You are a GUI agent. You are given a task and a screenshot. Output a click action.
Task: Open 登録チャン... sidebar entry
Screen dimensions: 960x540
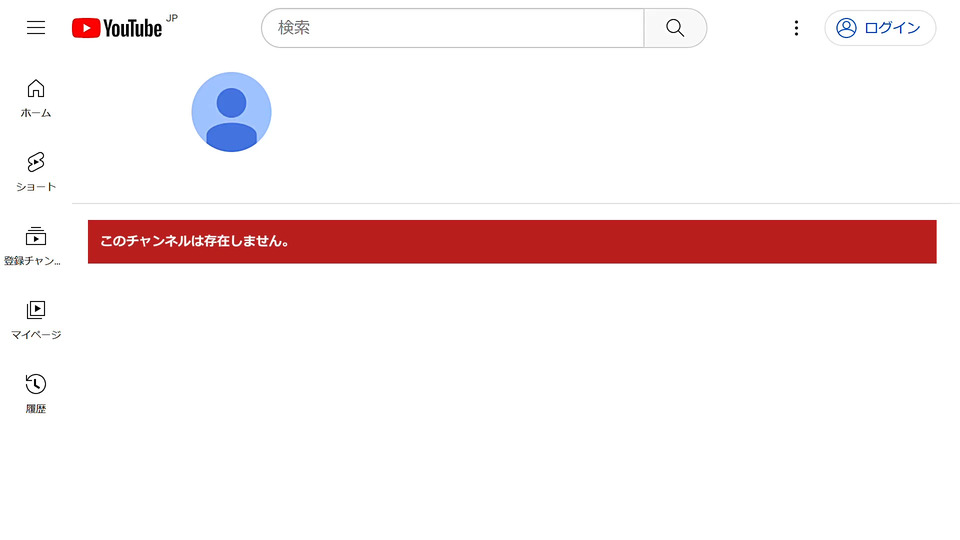pyautogui.click(x=32, y=261)
